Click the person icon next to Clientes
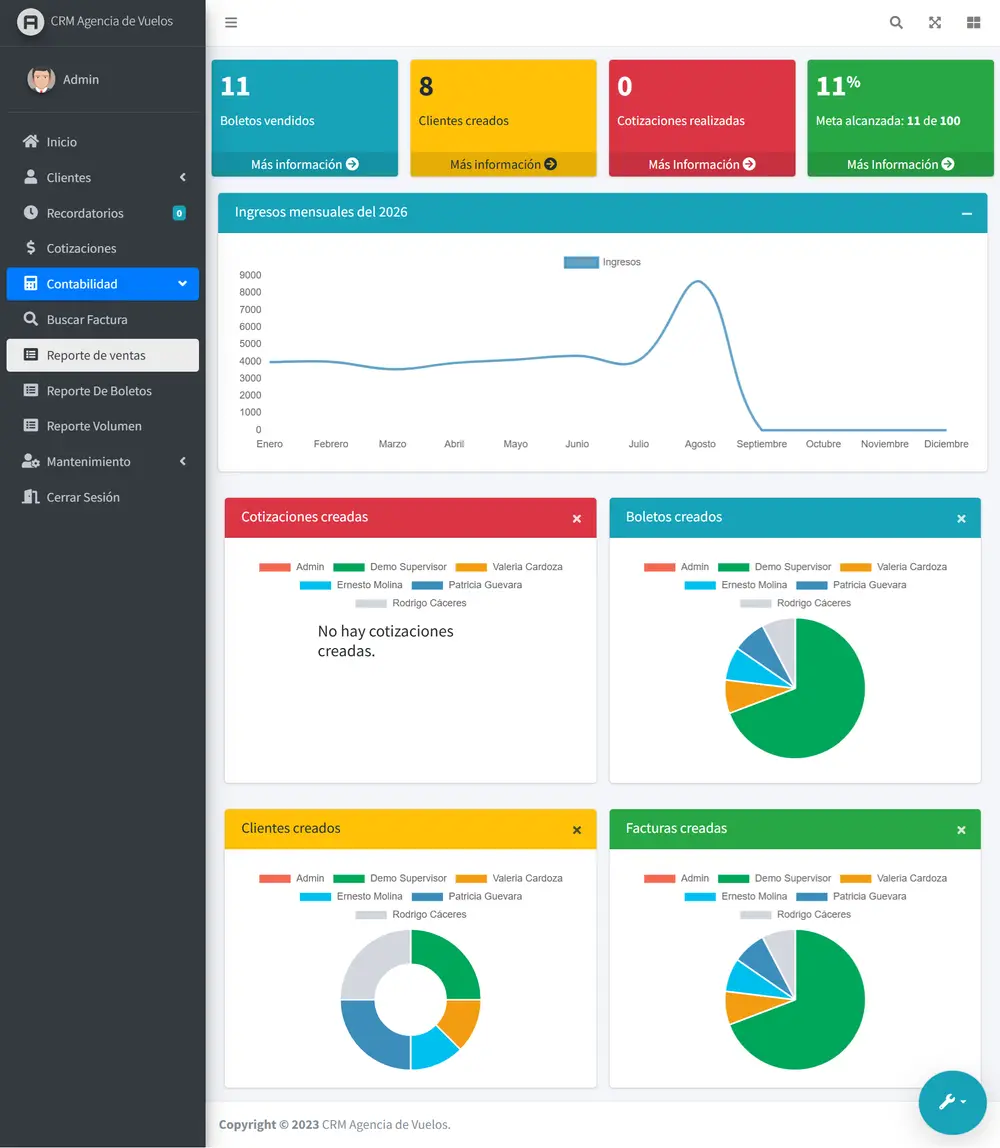 (x=31, y=177)
